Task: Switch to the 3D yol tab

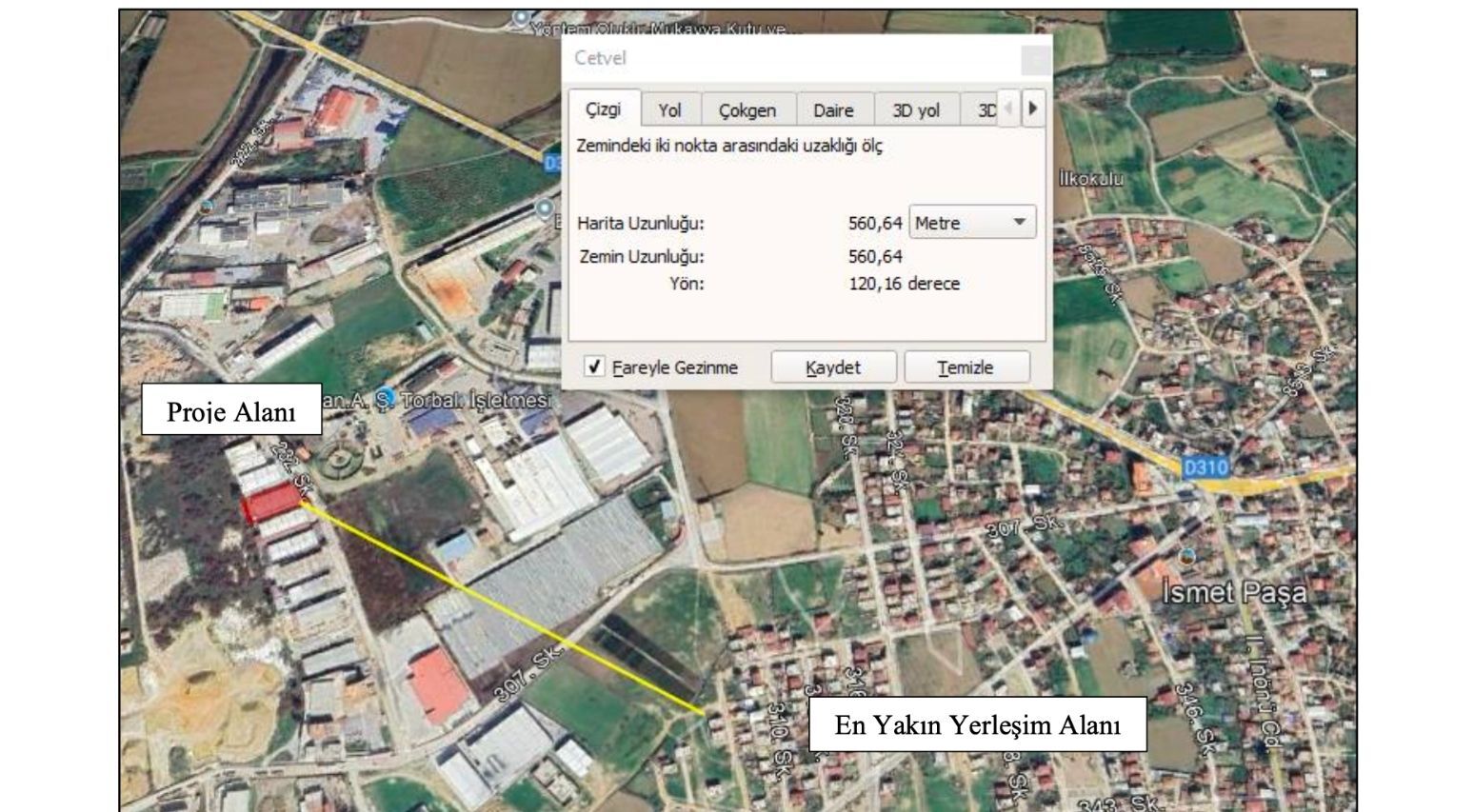Action: [917, 109]
